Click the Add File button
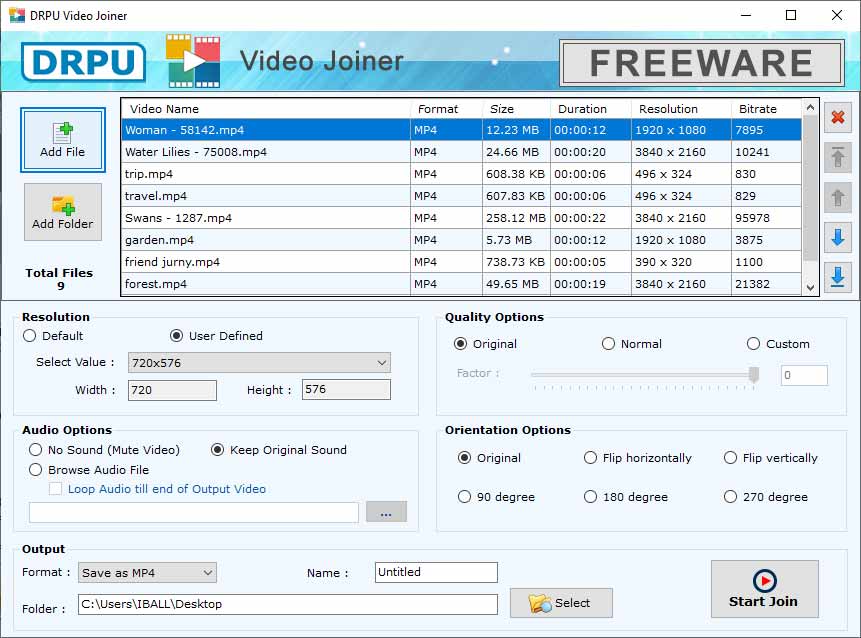 (63, 140)
